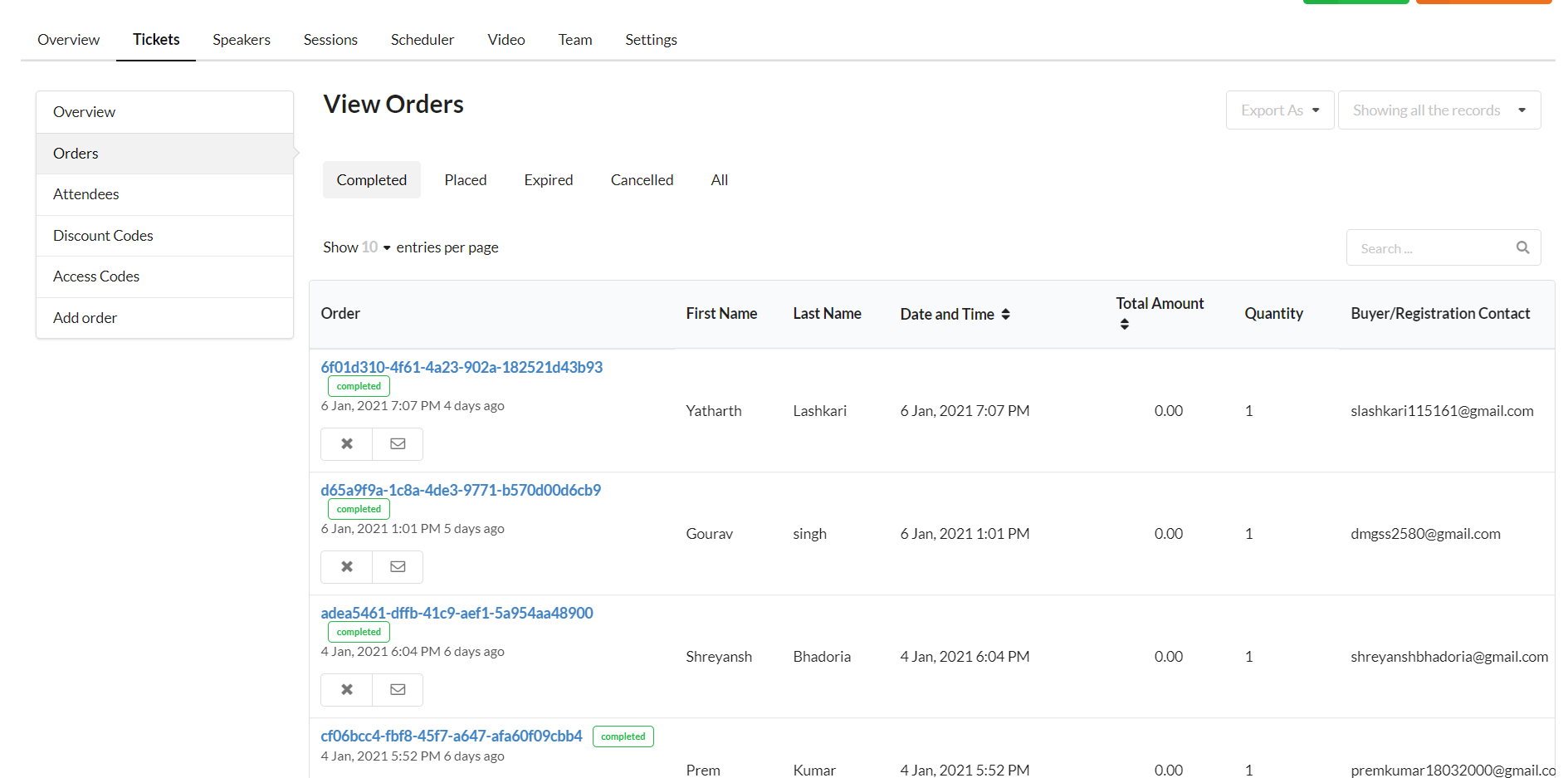The width and height of the screenshot is (1568, 778).
Task: Cancel order d65a9f9a with the X icon
Action: click(347, 567)
